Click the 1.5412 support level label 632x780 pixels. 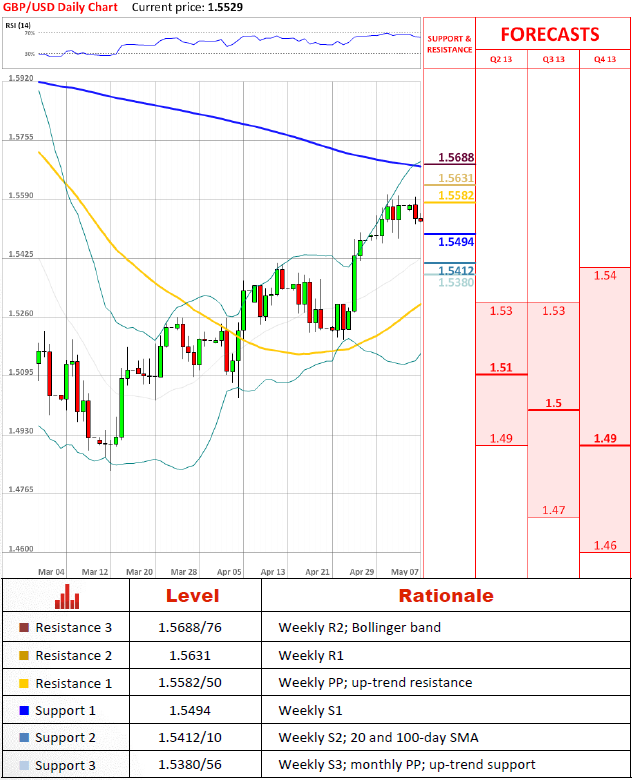(456, 270)
